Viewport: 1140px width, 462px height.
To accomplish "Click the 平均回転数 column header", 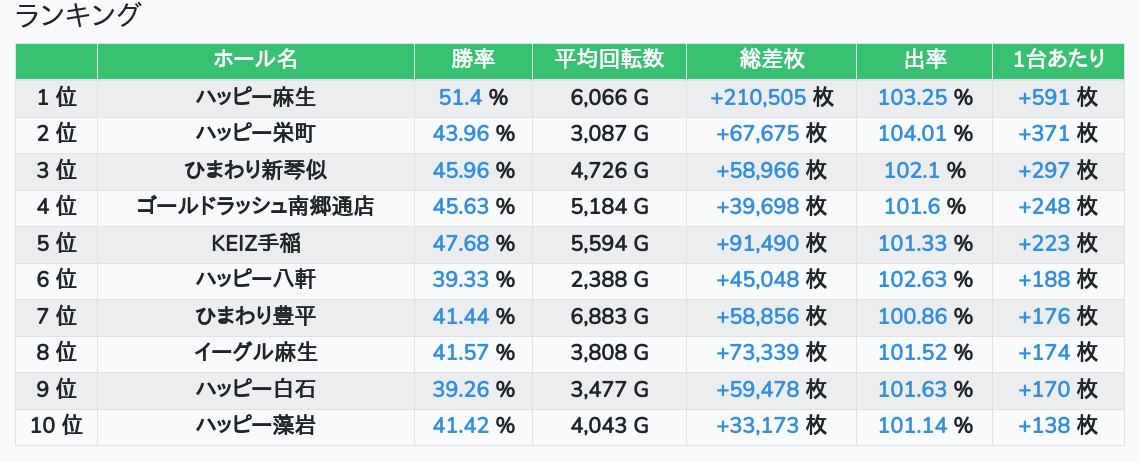I will coord(609,60).
